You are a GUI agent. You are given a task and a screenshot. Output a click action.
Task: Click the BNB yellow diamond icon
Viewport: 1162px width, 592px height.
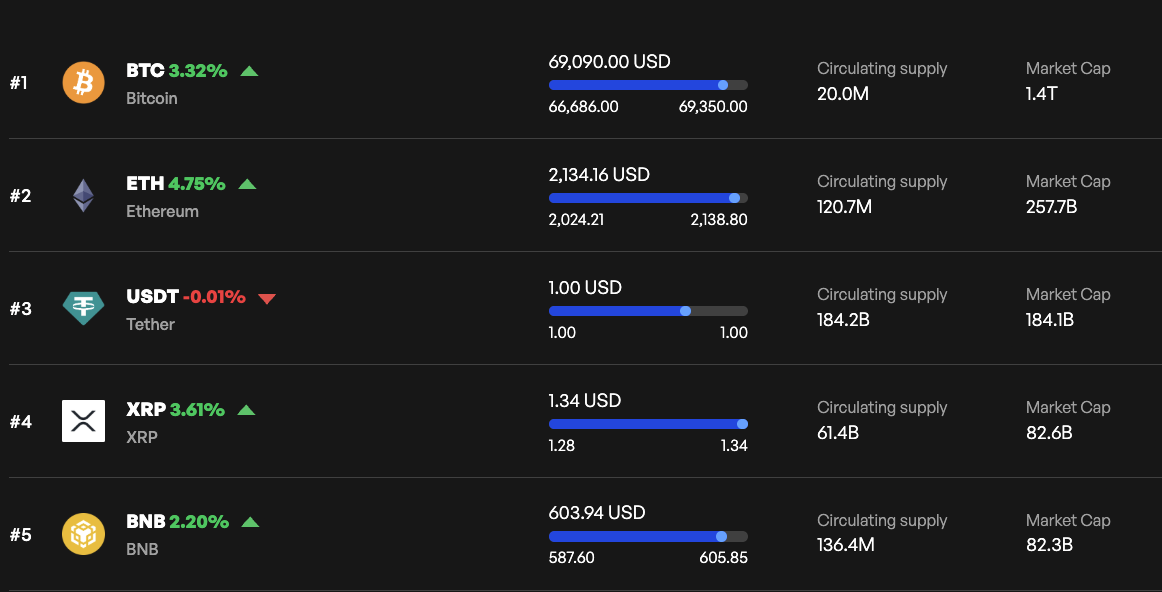83,534
